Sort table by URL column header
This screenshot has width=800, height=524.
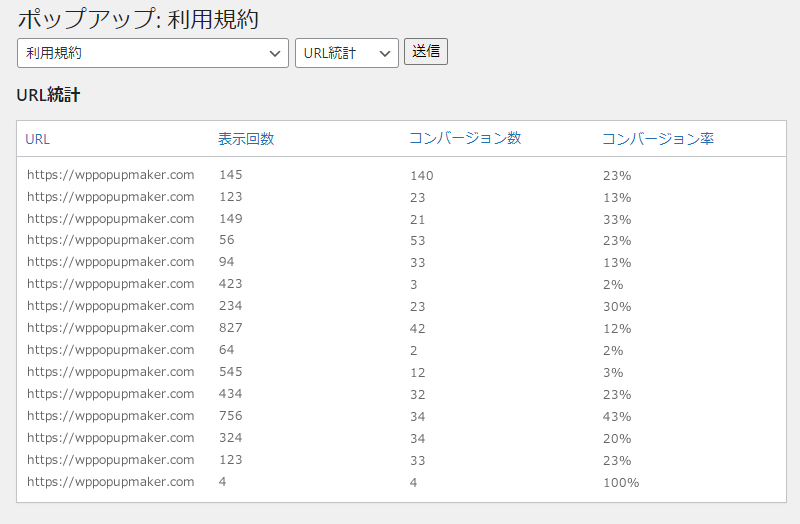(38, 139)
